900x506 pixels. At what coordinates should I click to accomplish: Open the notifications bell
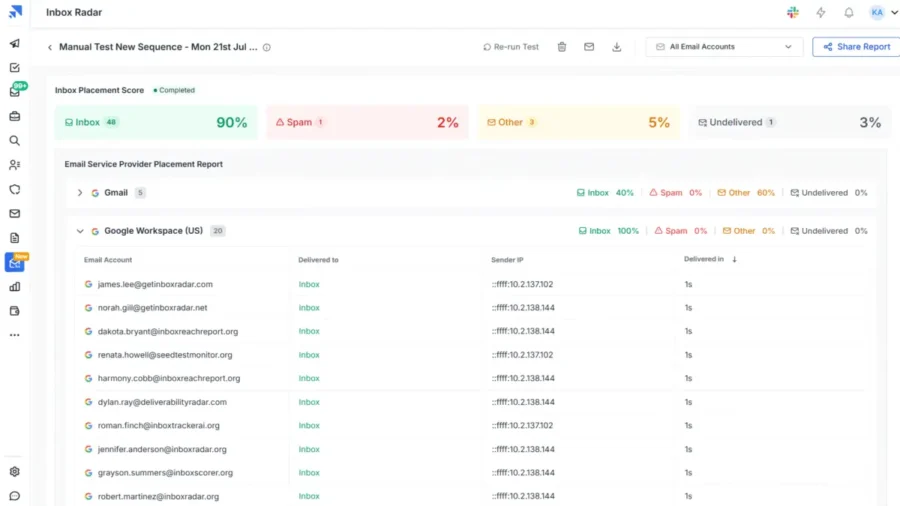pos(849,13)
